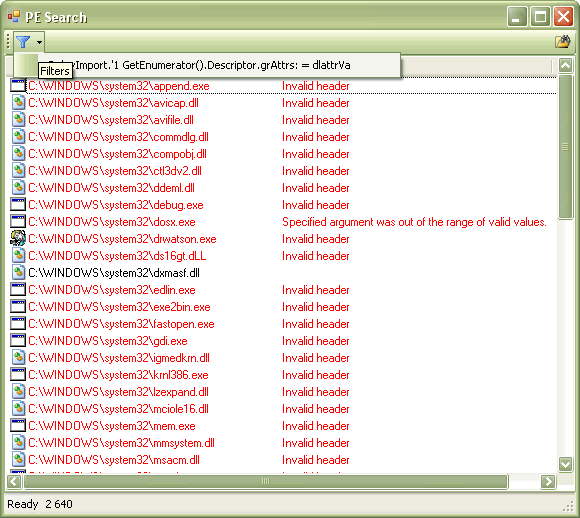
Task: Select row C:\WINDOWS\system32\ddeml.dll
Action: pyautogui.click(x=283, y=188)
